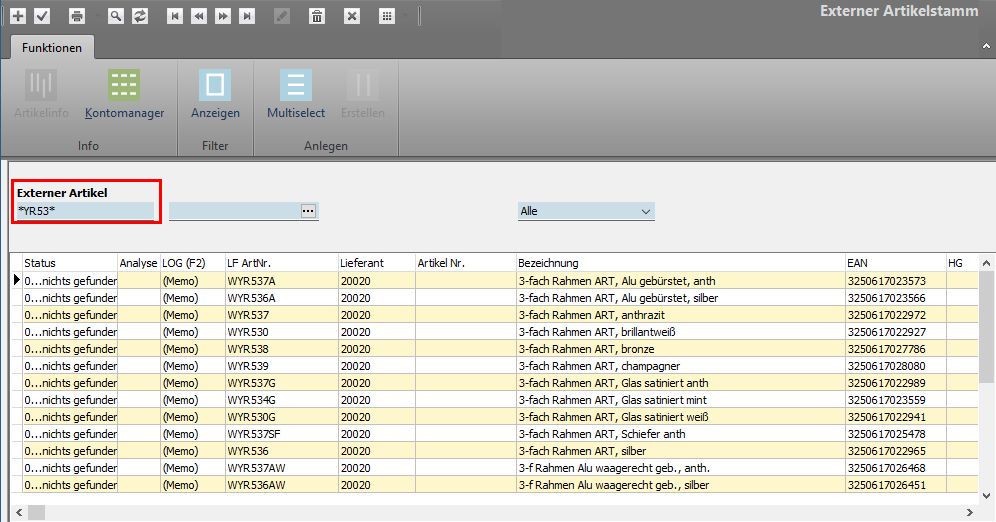The image size is (996, 522).
Task: Click the ellipsis lookup button beside empty field
Action: coord(308,210)
